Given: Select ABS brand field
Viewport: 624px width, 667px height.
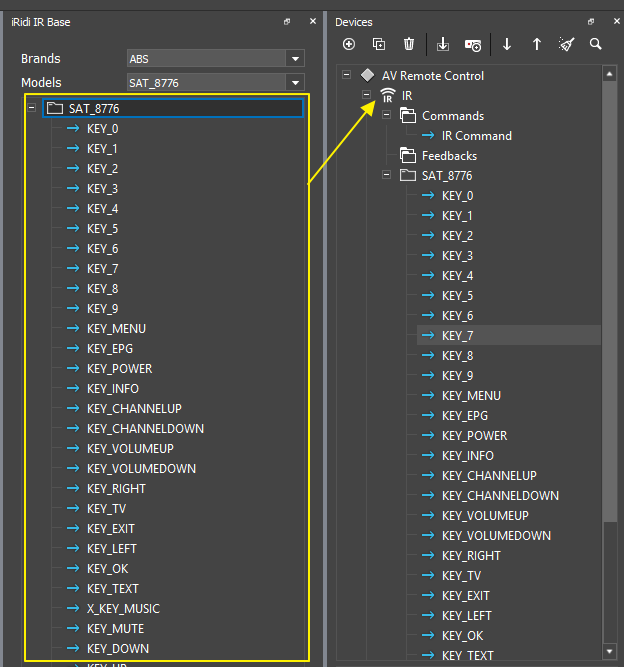Looking at the screenshot, I should click(207, 59).
